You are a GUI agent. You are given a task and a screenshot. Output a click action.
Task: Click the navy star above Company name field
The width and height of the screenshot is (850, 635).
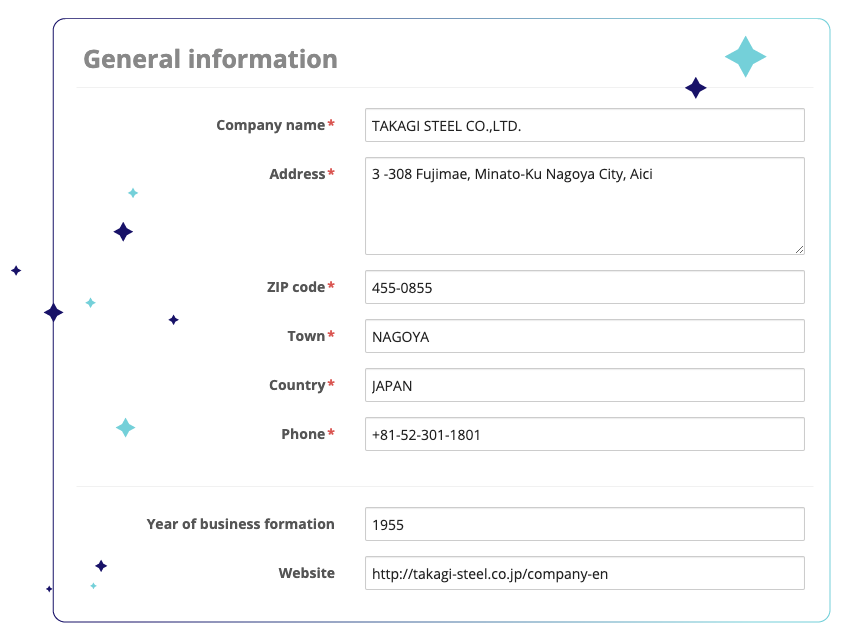[696, 88]
